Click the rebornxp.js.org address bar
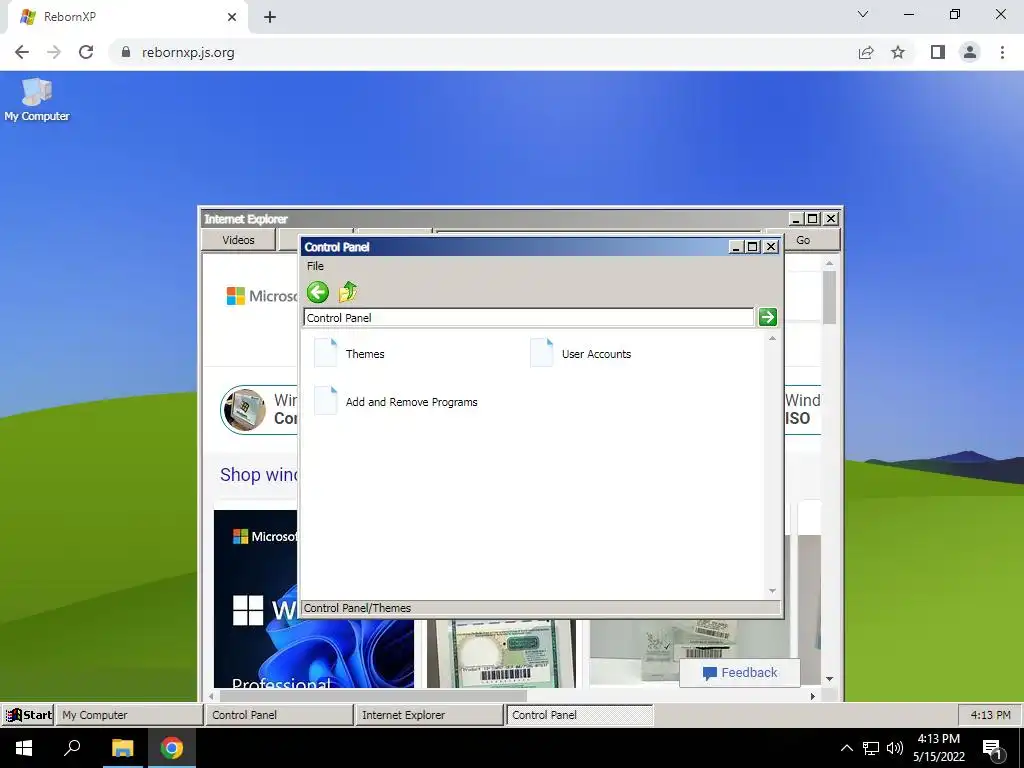Image resolution: width=1024 pixels, height=768 pixels. pos(483,52)
